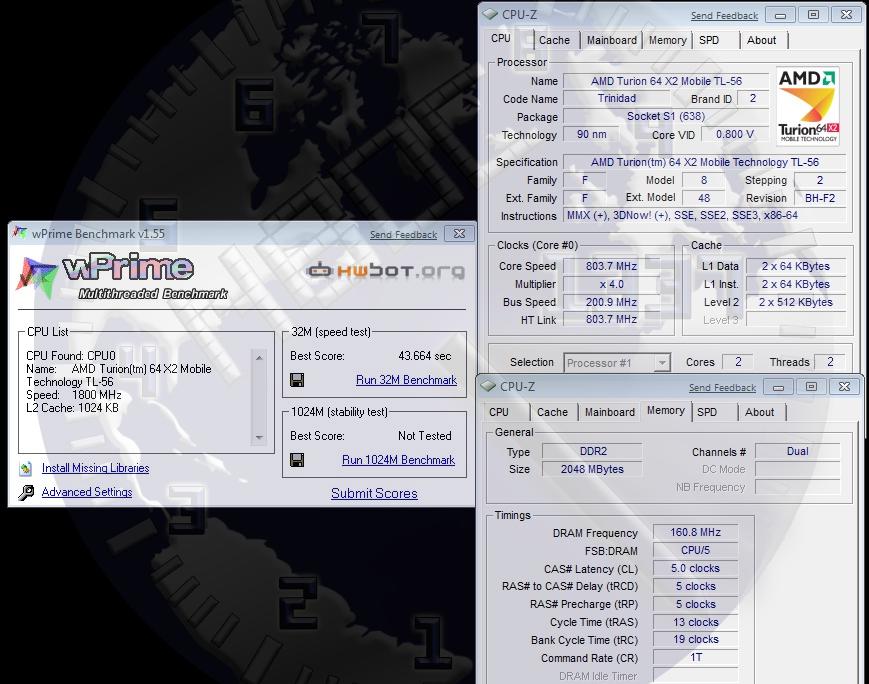Switch to Cache tab in top CPU-Z window
869x684 pixels.
pos(554,40)
